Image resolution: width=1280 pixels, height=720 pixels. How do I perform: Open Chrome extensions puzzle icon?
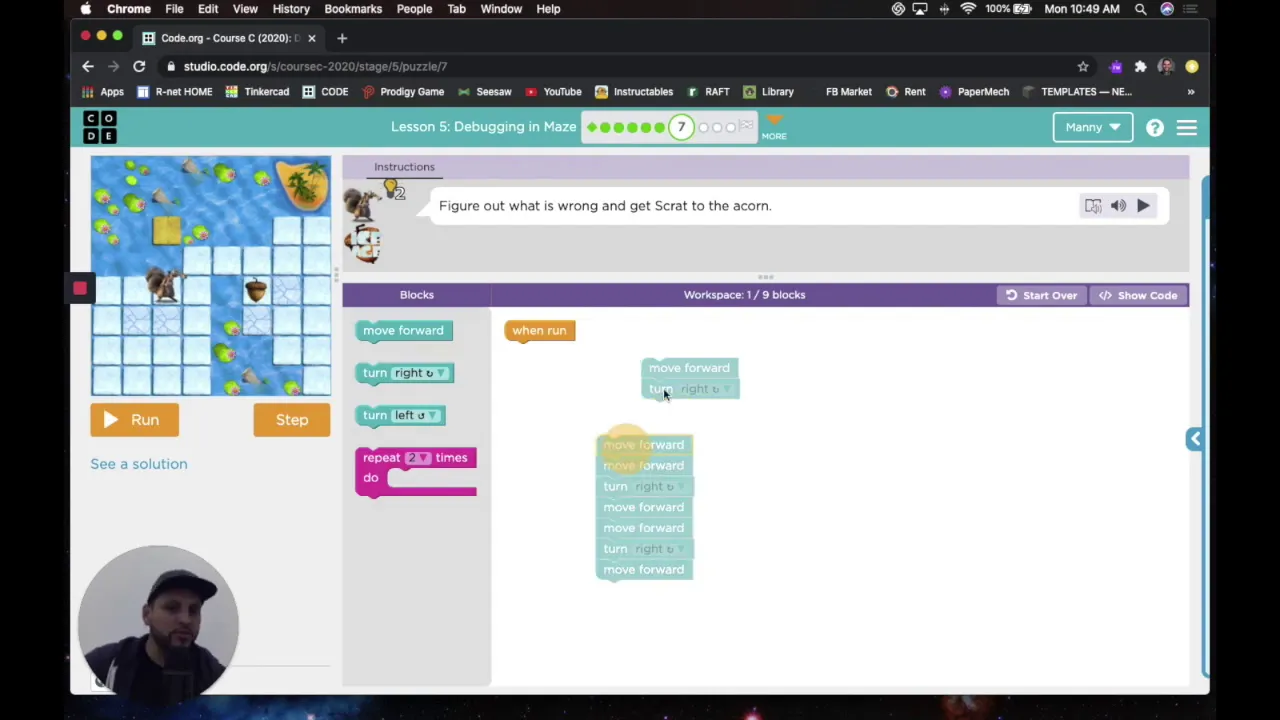pos(1140,66)
